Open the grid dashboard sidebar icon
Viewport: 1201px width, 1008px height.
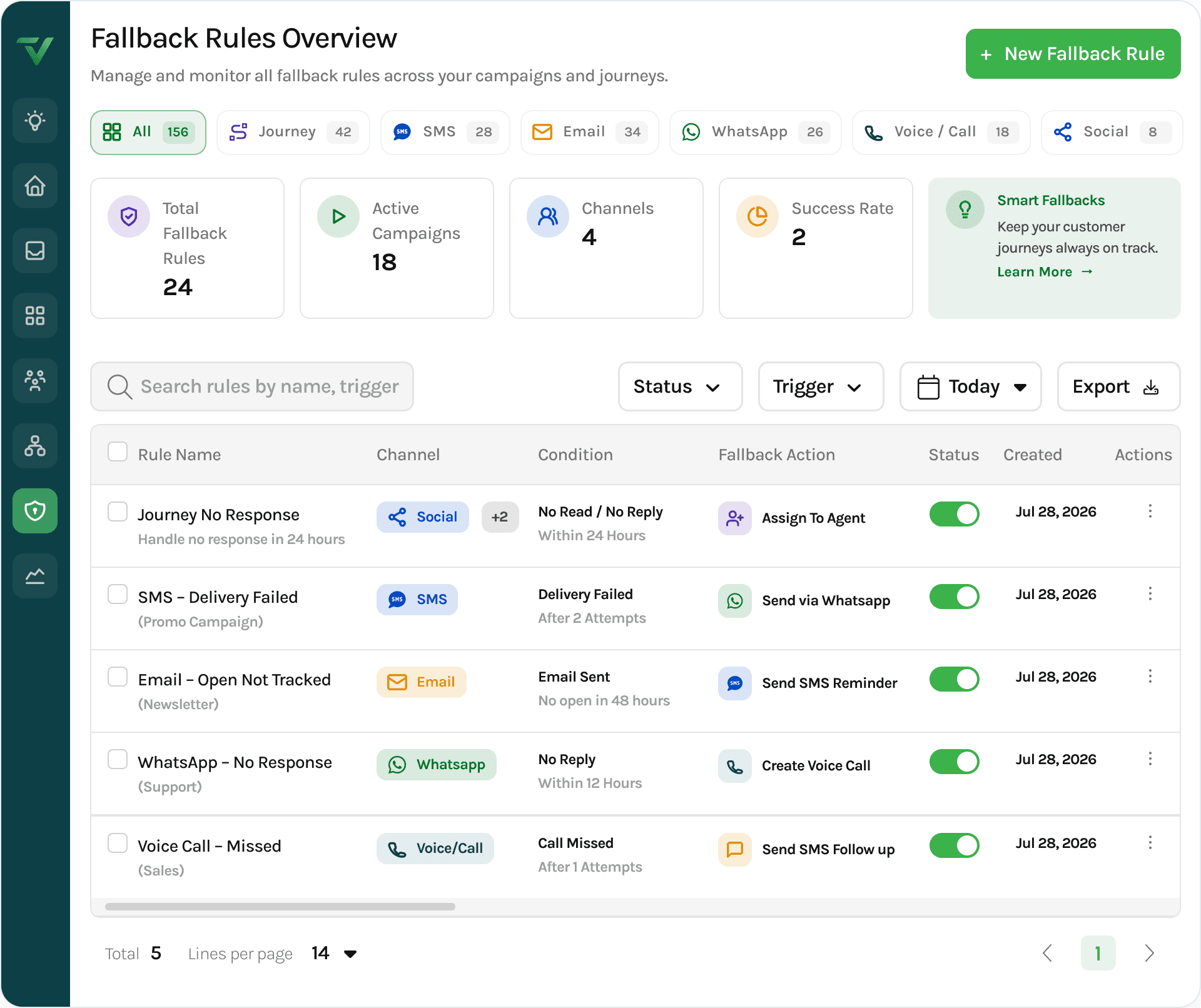35,316
